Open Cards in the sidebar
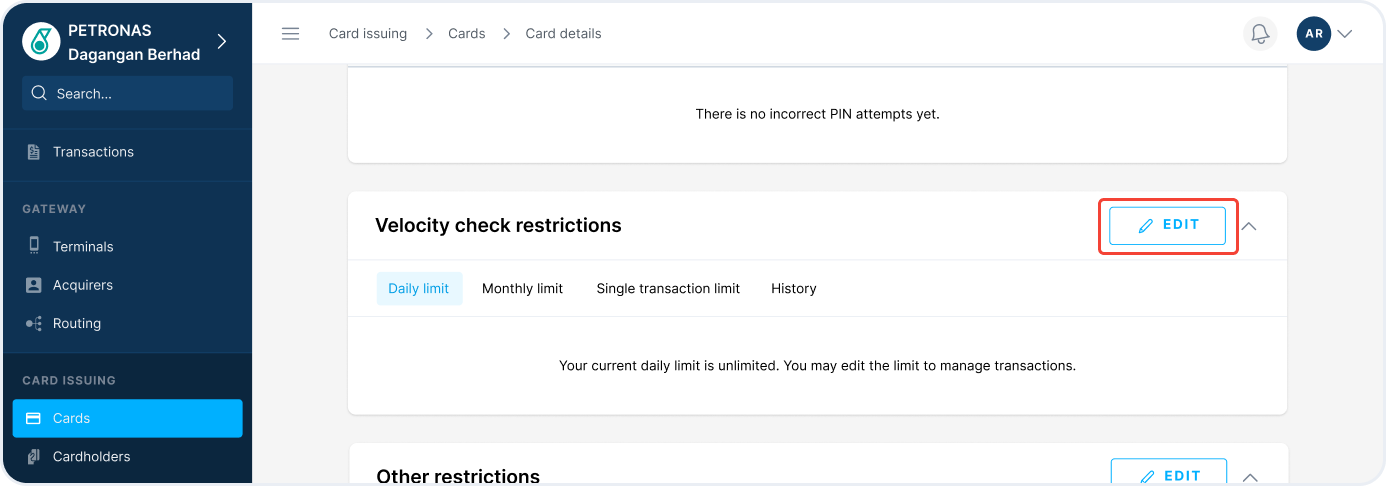This screenshot has height=486, width=1386. point(128,418)
